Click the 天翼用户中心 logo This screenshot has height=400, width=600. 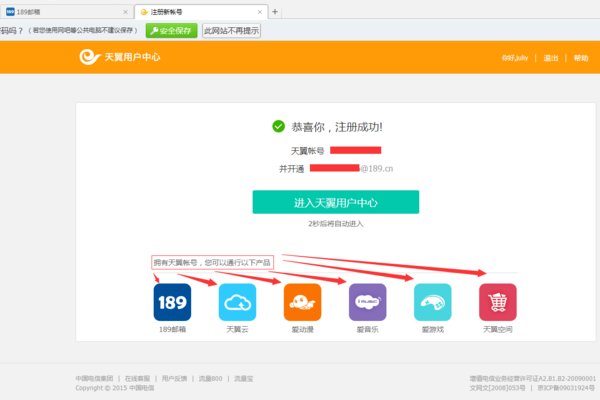(120, 57)
